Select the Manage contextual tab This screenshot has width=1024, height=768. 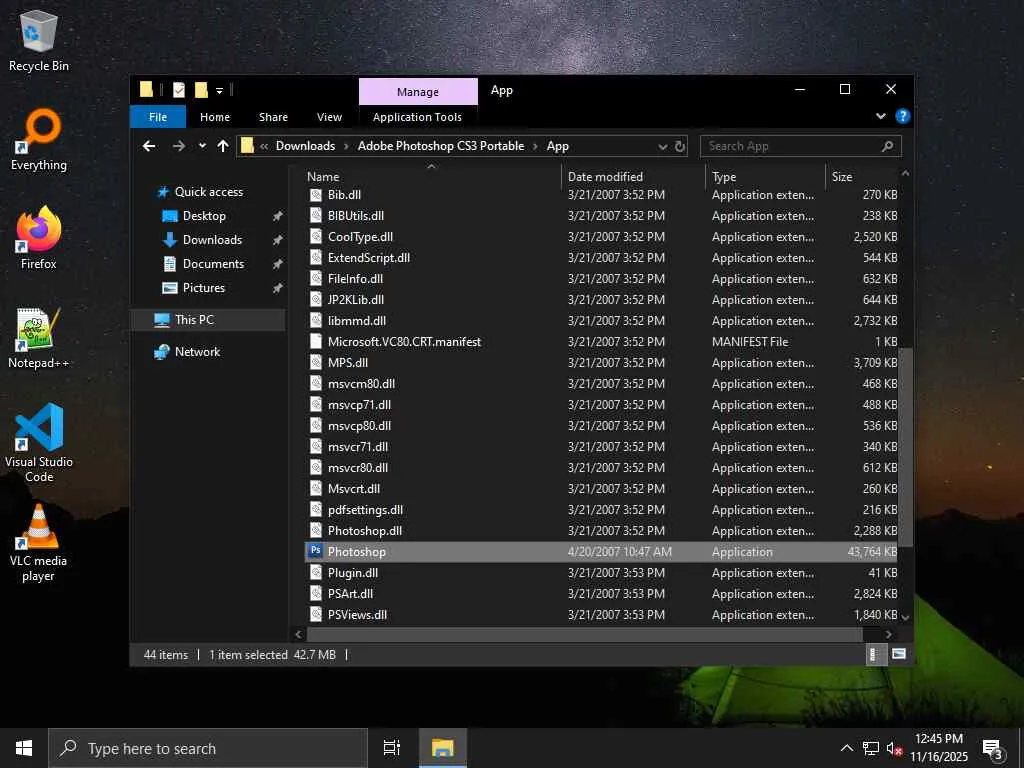coord(418,92)
